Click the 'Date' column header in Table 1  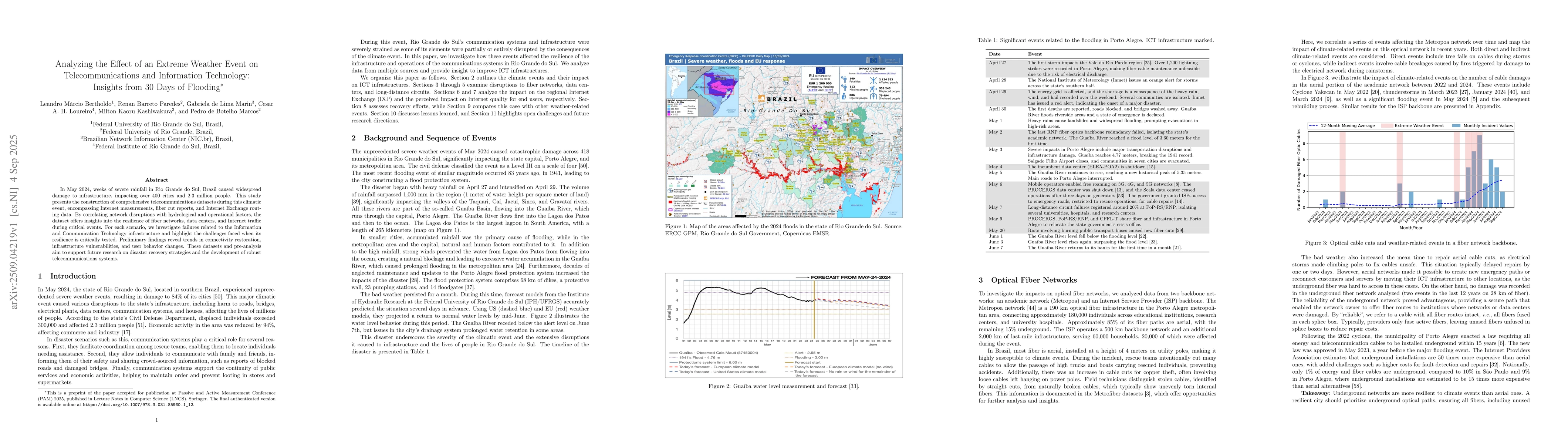994,54
